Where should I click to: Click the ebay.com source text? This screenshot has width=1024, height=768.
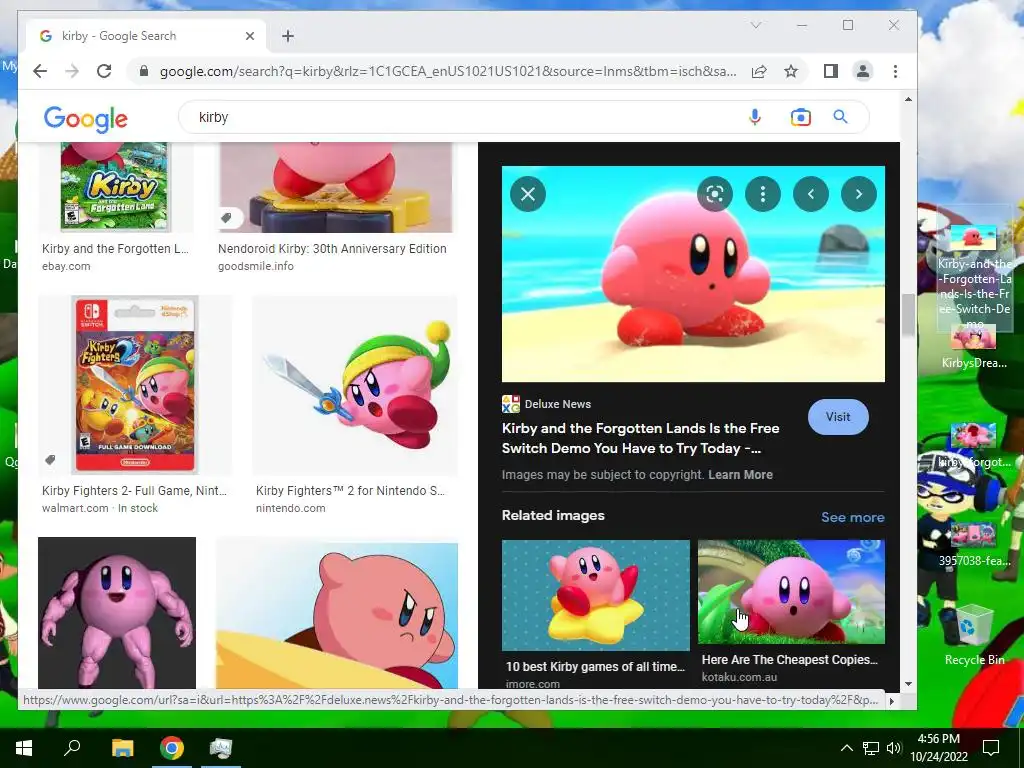(66, 266)
